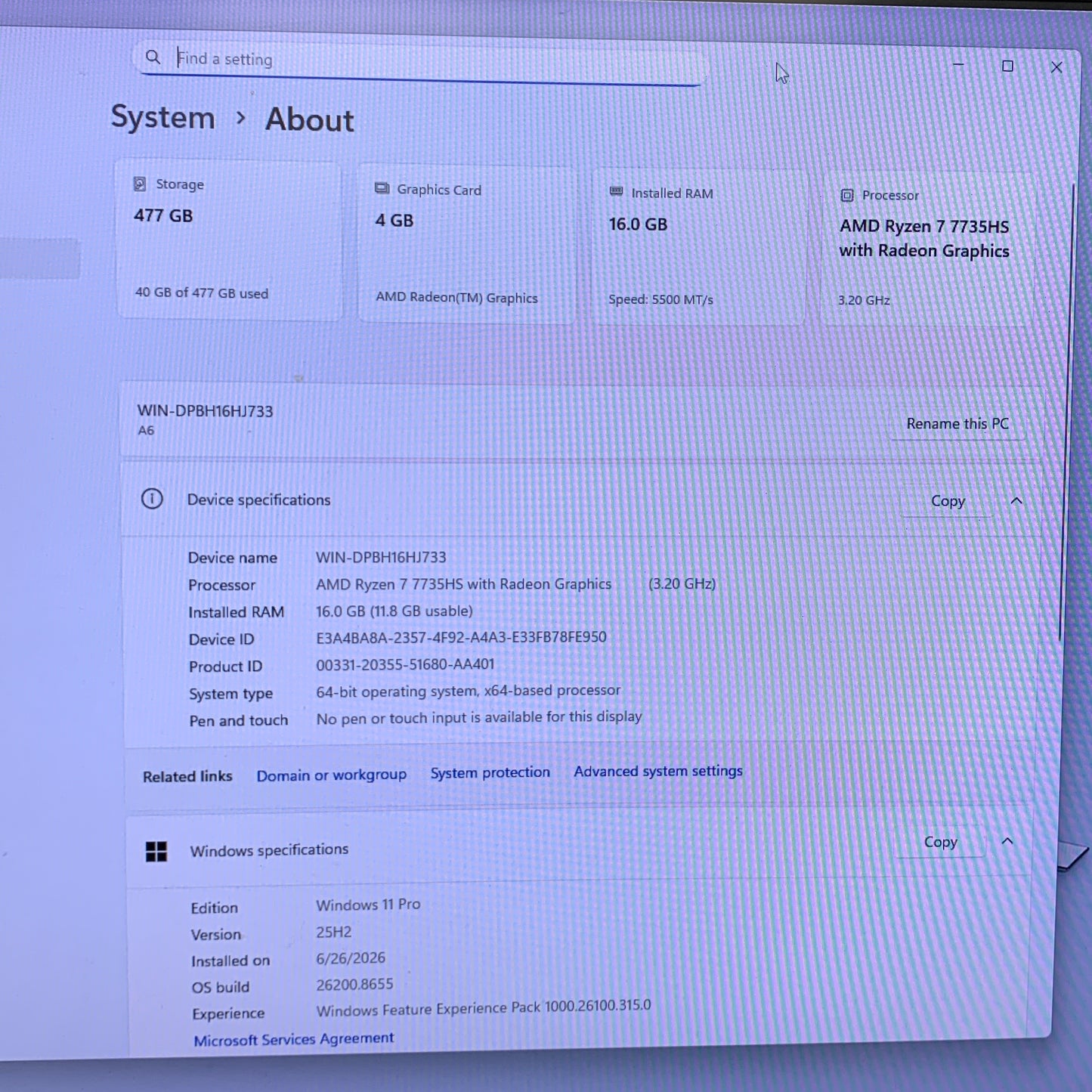Click the 3.20 GHz text in Processor card
1092x1092 pixels.
pos(864,300)
